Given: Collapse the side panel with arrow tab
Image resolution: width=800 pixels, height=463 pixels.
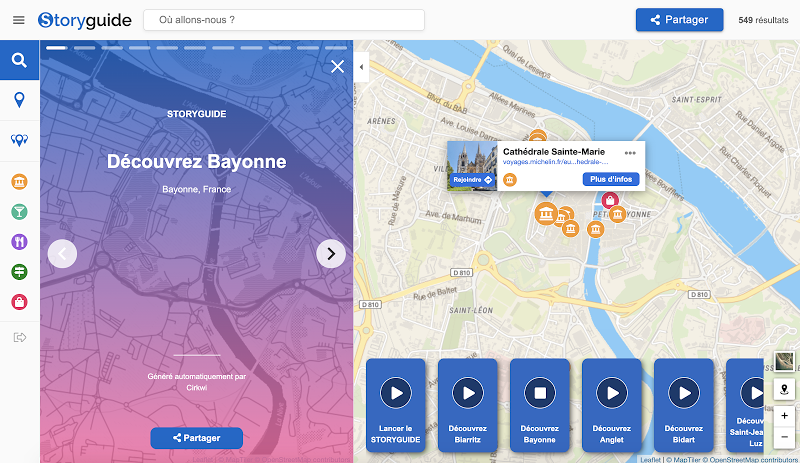Looking at the screenshot, I should [361, 67].
